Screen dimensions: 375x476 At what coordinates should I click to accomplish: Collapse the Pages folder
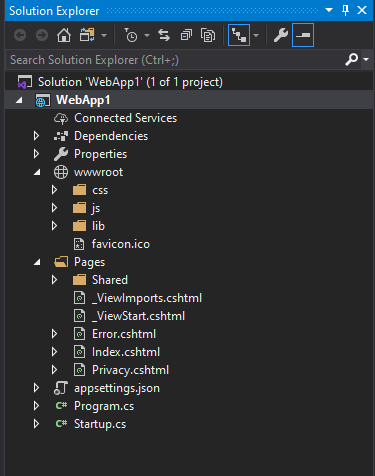pyautogui.click(x=37, y=262)
